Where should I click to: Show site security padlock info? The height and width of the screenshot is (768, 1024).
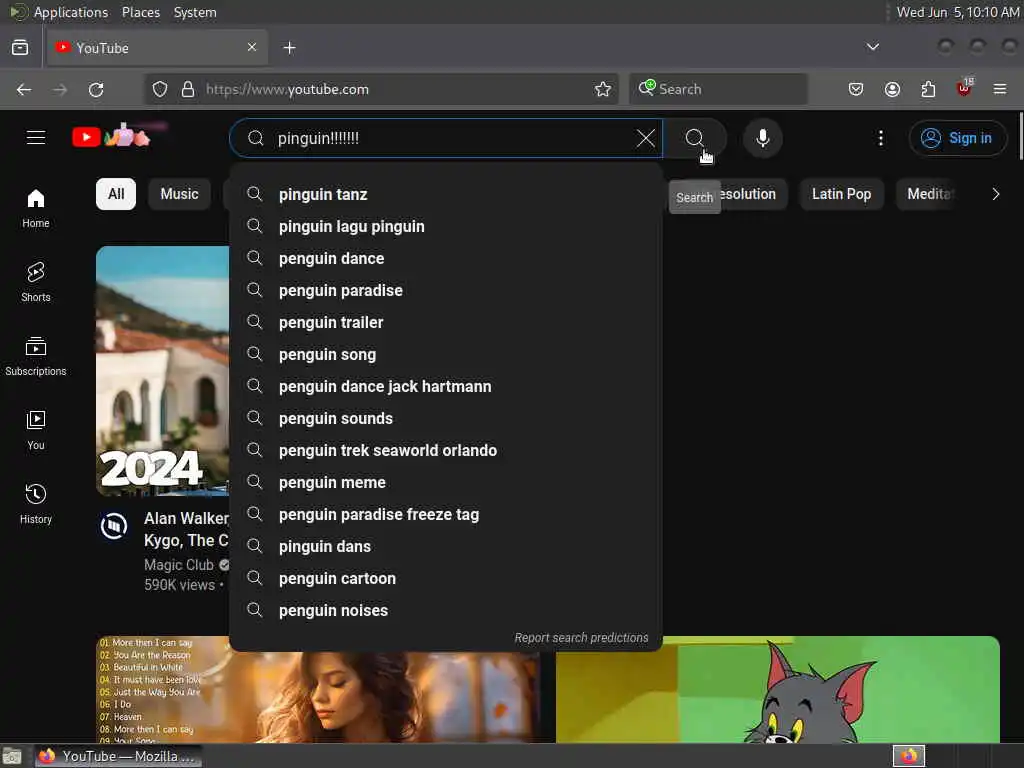pyautogui.click(x=188, y=89)
